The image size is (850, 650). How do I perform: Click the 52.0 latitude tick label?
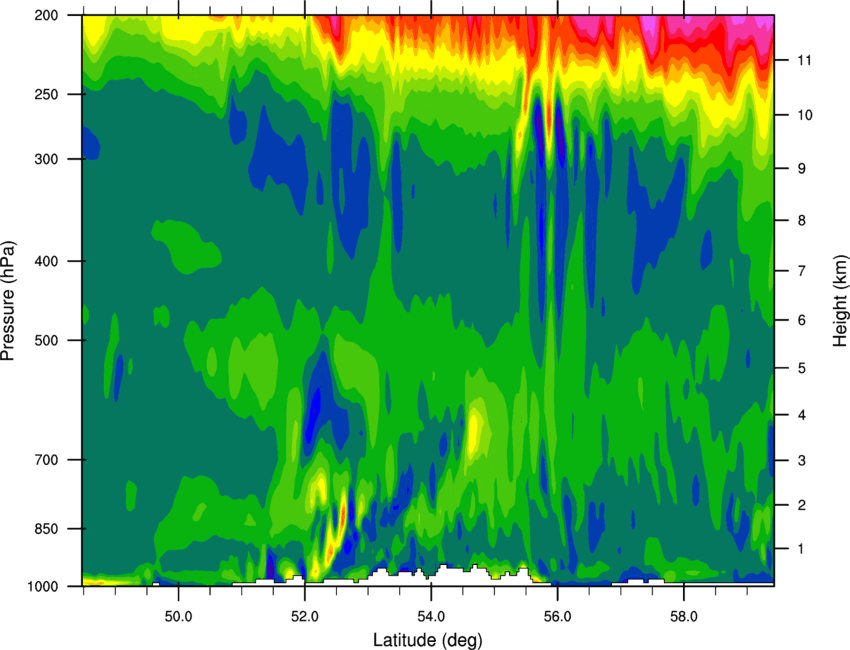305,617
